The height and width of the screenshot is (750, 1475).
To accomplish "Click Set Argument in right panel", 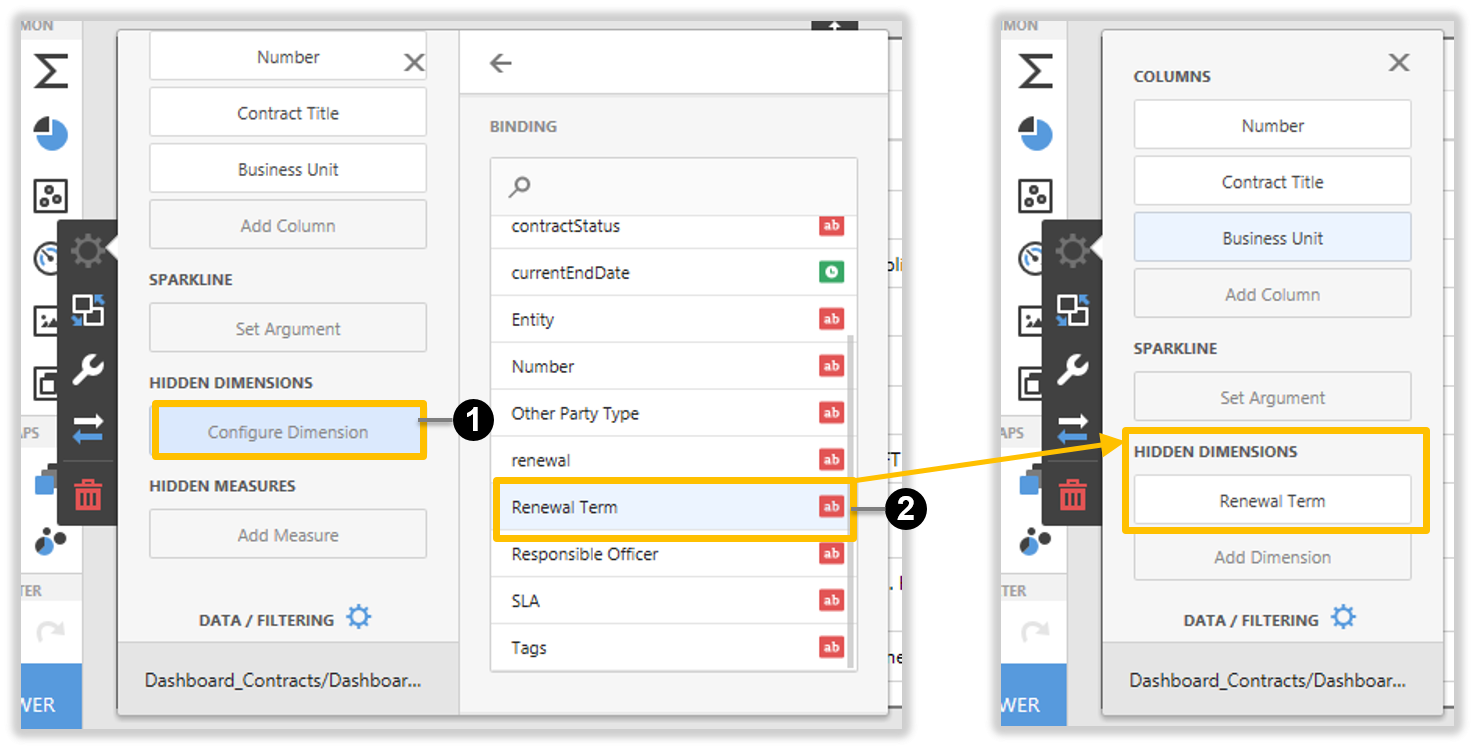I will pyautogui.click(x=1272, y=397).
